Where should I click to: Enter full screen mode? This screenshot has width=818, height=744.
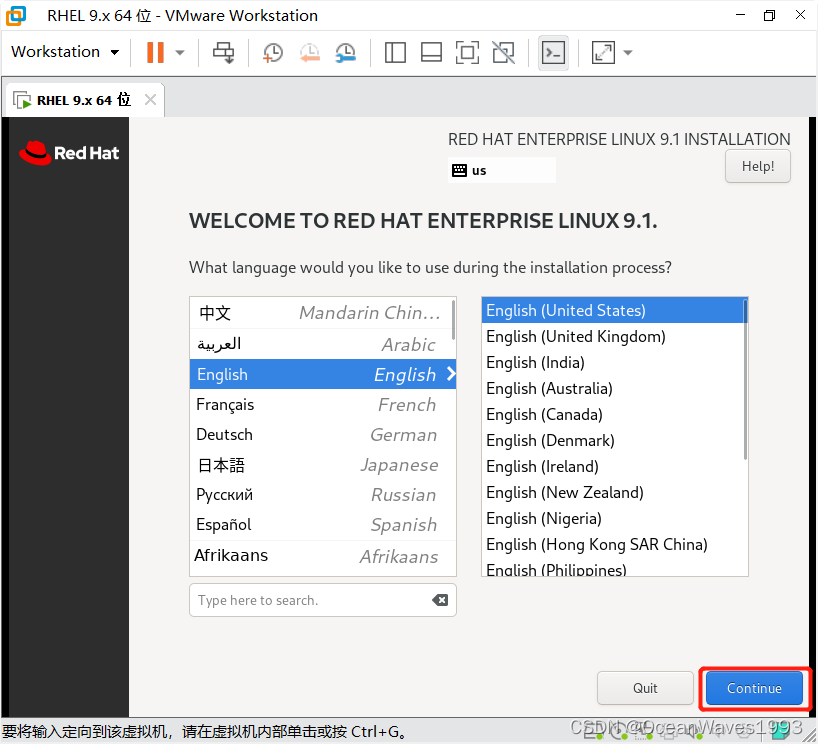click(467, 52)
